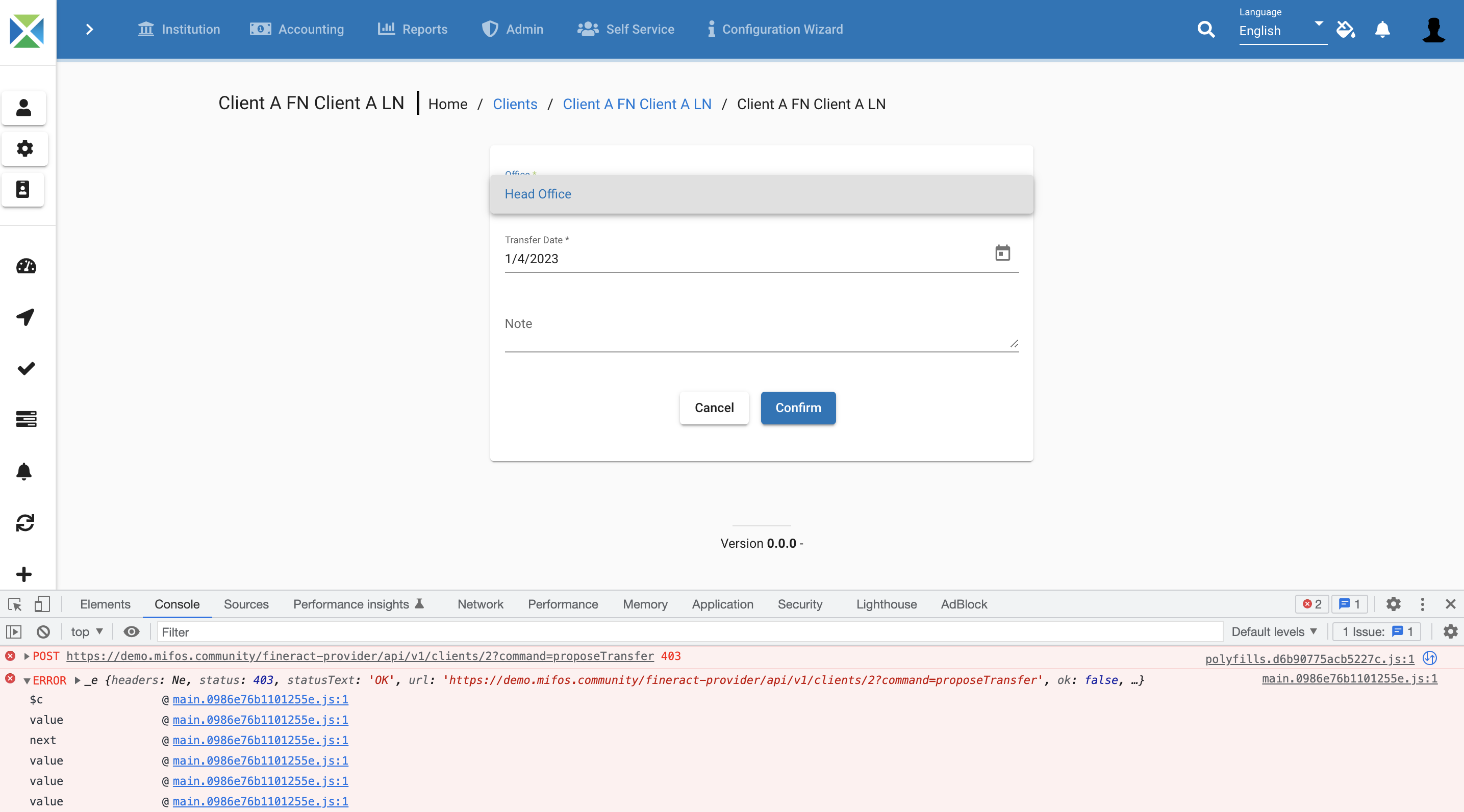Click the Confirm button
The height and width of the screenshot is (812, 1464).
tap(798, 408)
